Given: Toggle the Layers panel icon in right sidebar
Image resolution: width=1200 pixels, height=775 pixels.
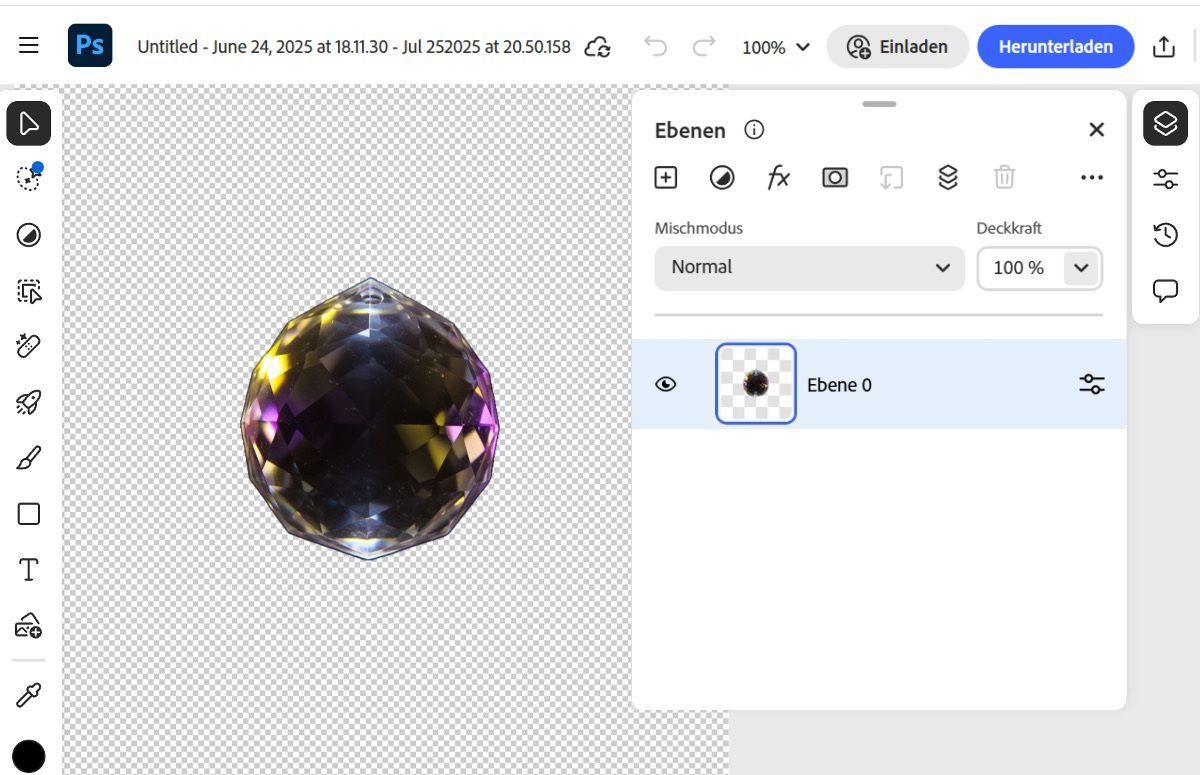Looking at the screenshot, I should click(1165, 123).
